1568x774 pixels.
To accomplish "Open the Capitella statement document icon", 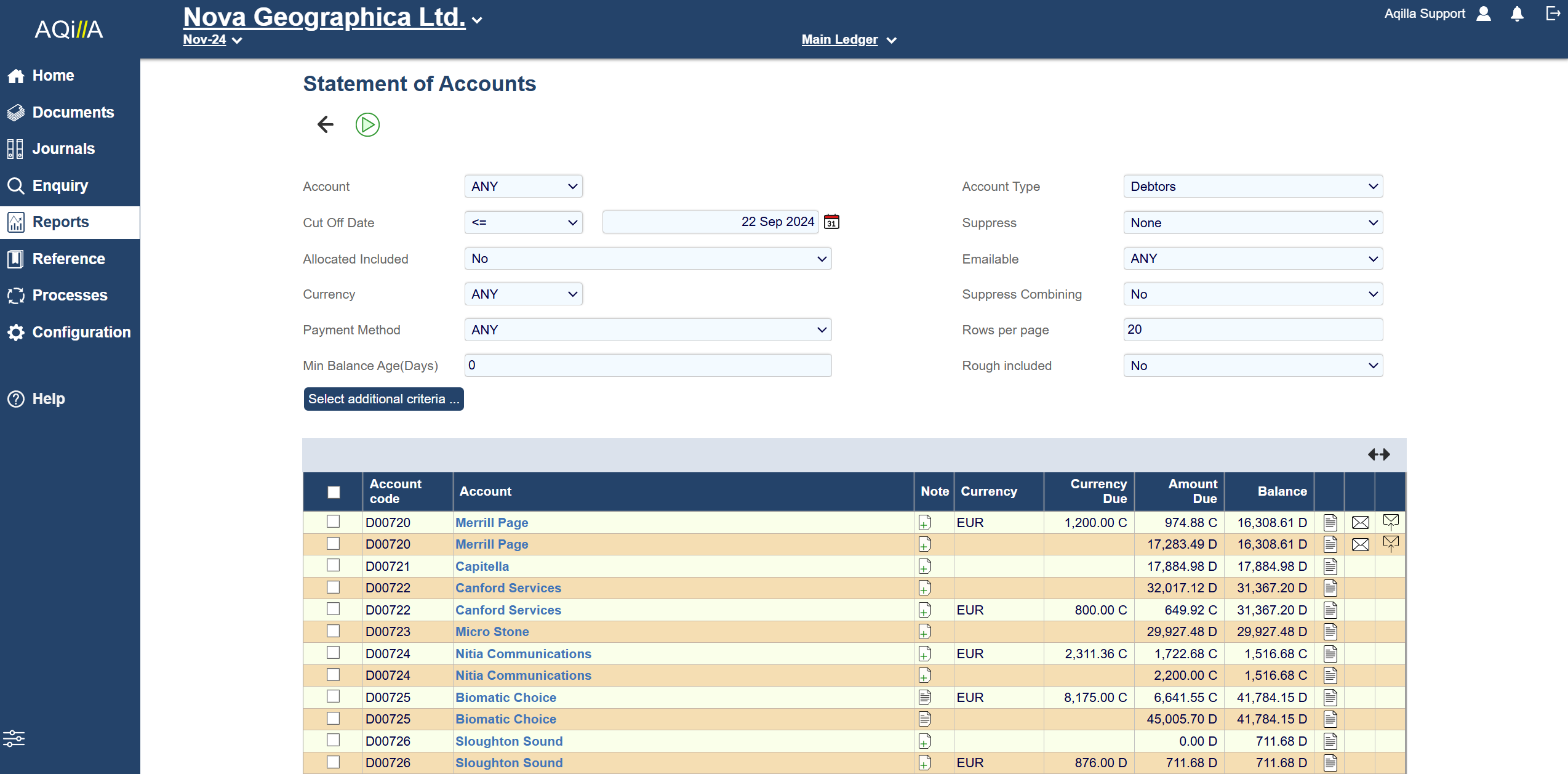I will click(1330, 566).
